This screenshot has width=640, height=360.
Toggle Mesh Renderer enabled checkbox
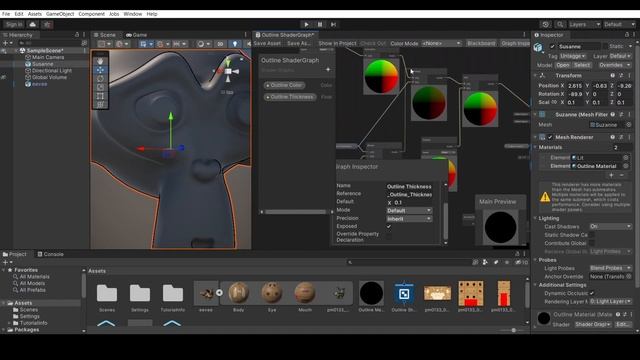click(550, 137)
